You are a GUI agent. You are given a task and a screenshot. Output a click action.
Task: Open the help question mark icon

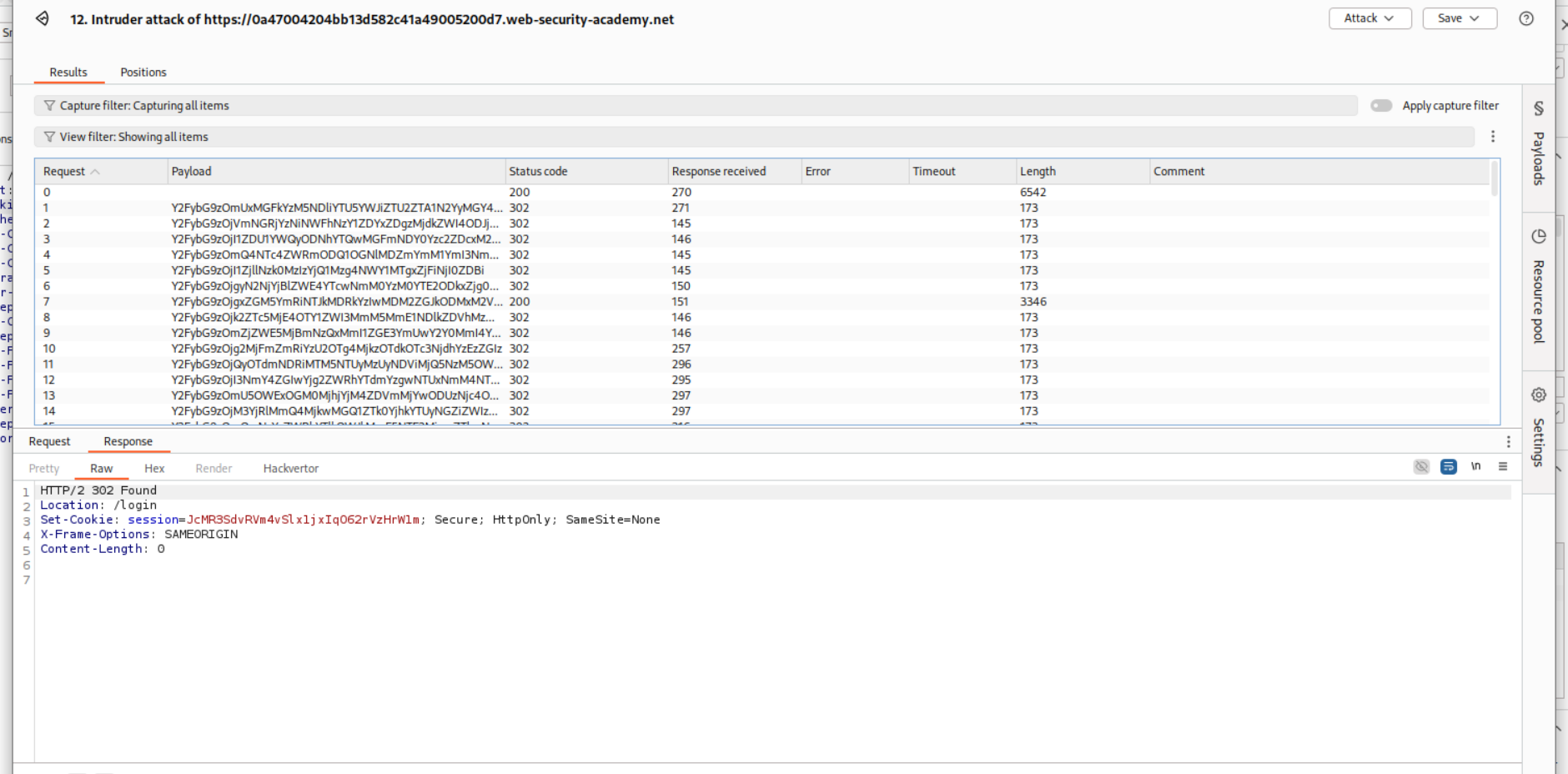coord(1525,18)
